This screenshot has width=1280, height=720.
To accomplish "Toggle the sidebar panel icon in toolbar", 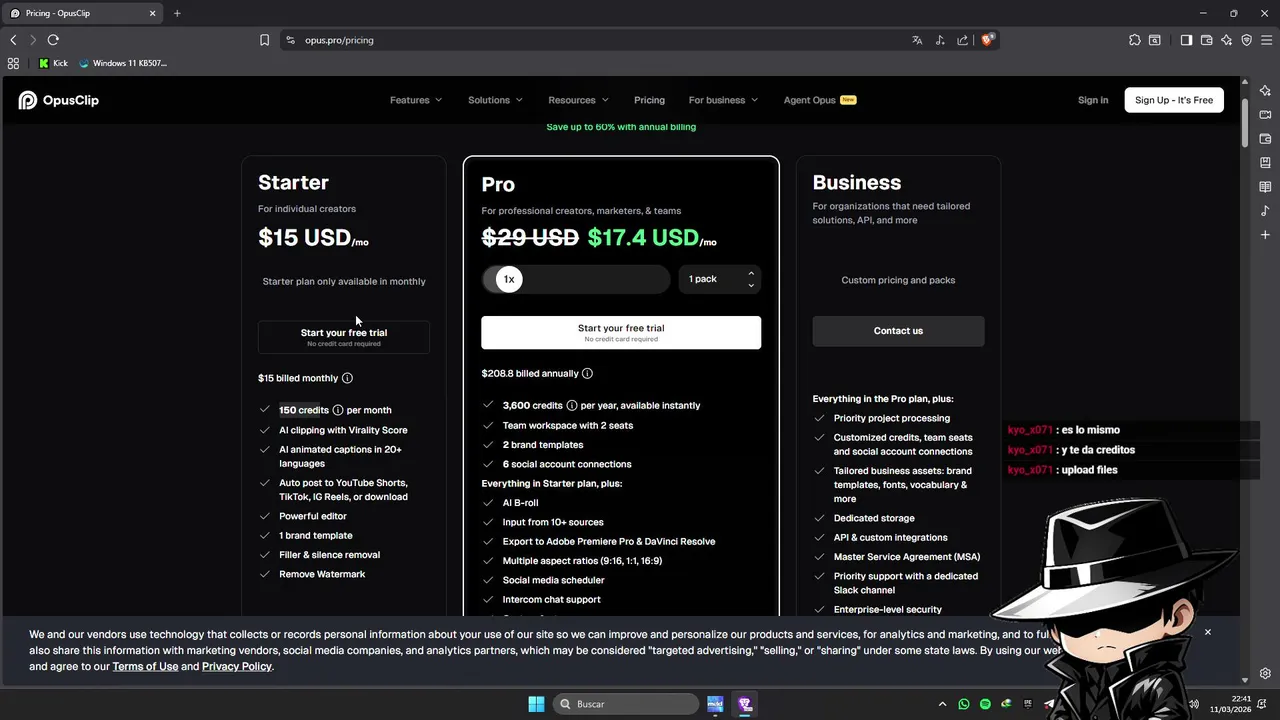I will [1186, 40].
